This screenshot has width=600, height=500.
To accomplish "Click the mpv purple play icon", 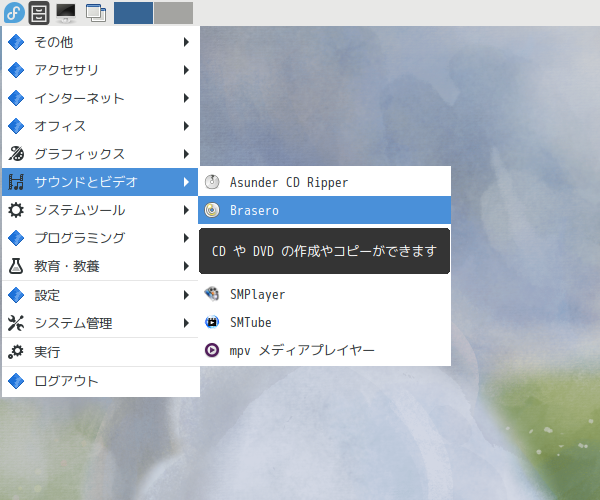I will (212, 350).
